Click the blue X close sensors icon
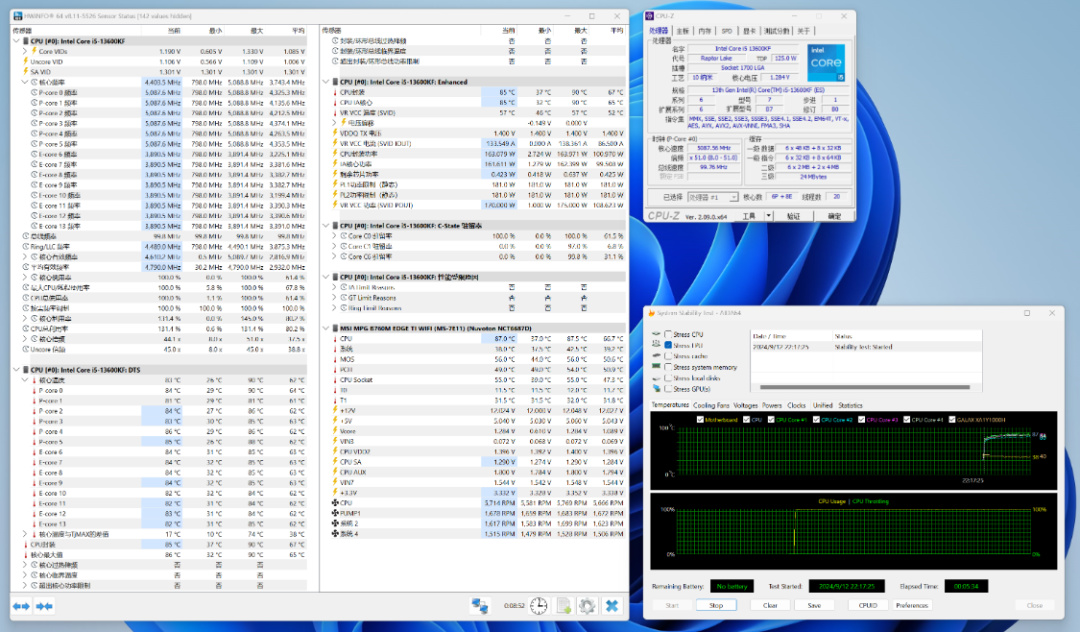1080x632 pixels. tap(612, 606)
